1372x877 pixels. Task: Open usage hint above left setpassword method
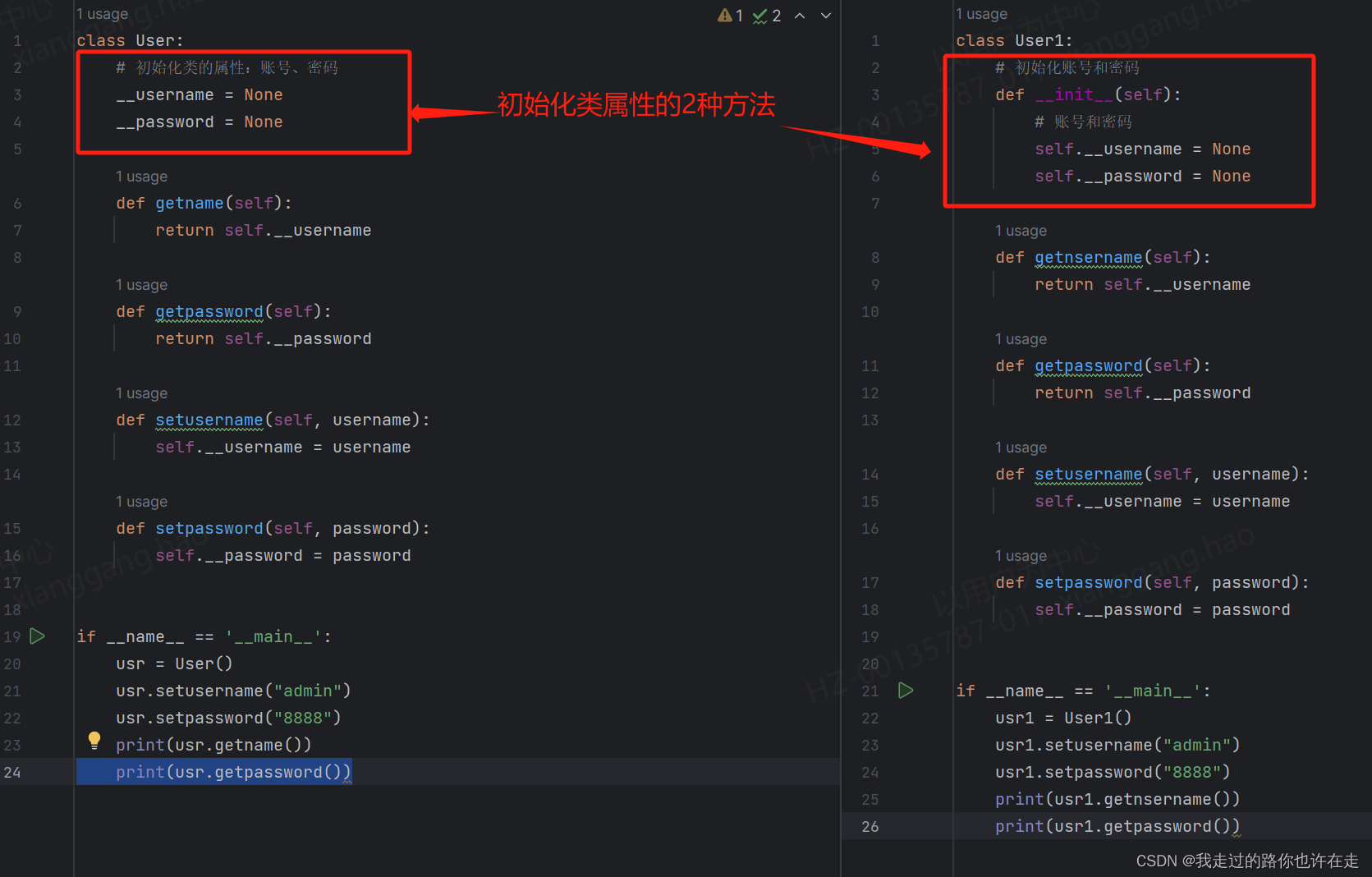[141, 502]
